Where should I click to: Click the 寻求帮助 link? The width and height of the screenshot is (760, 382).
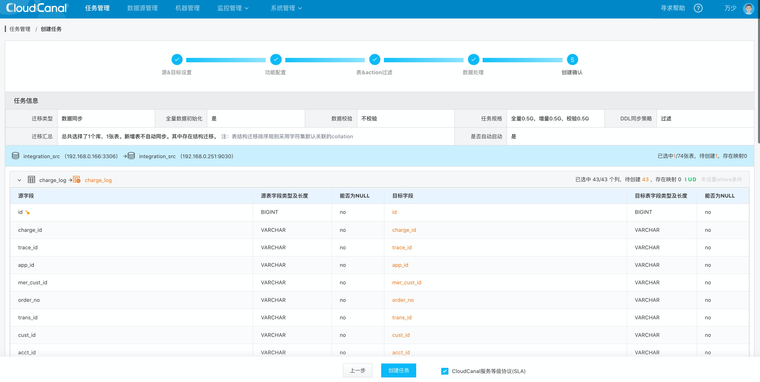click(x=673, y=8)
